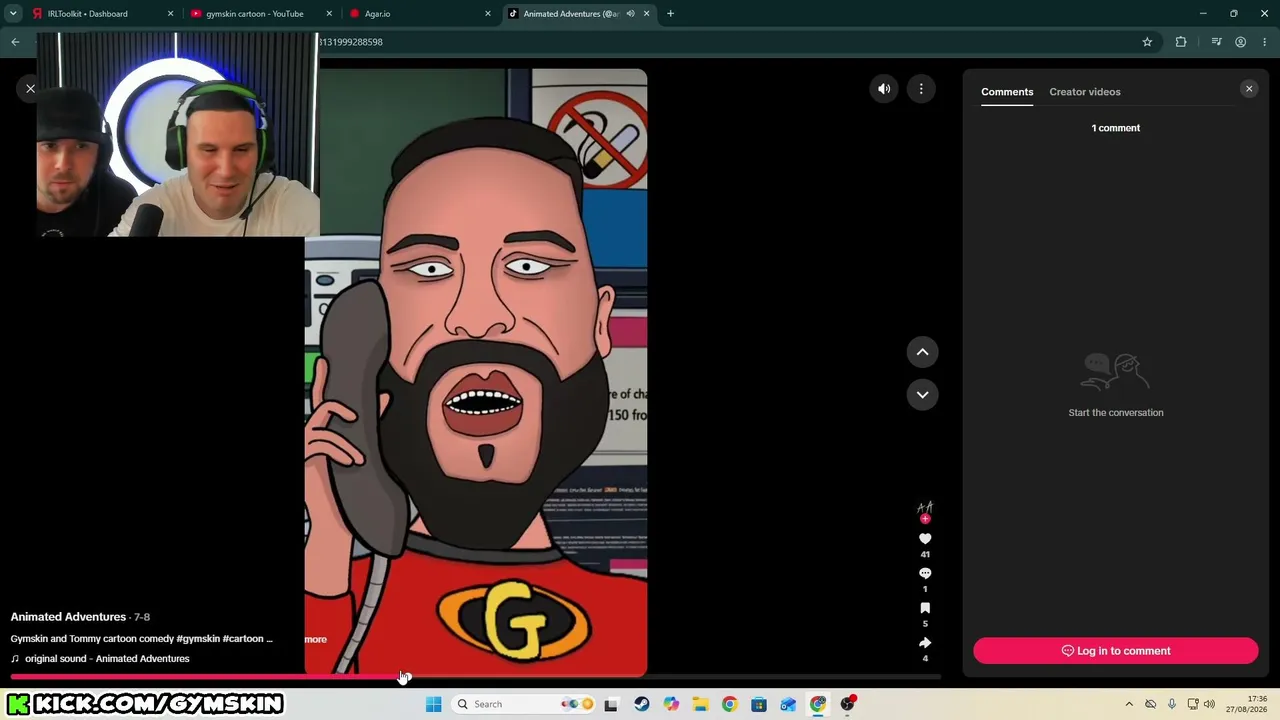Close the comments side panel
Screen dimensions: 1280x720
click(1249, 89)
